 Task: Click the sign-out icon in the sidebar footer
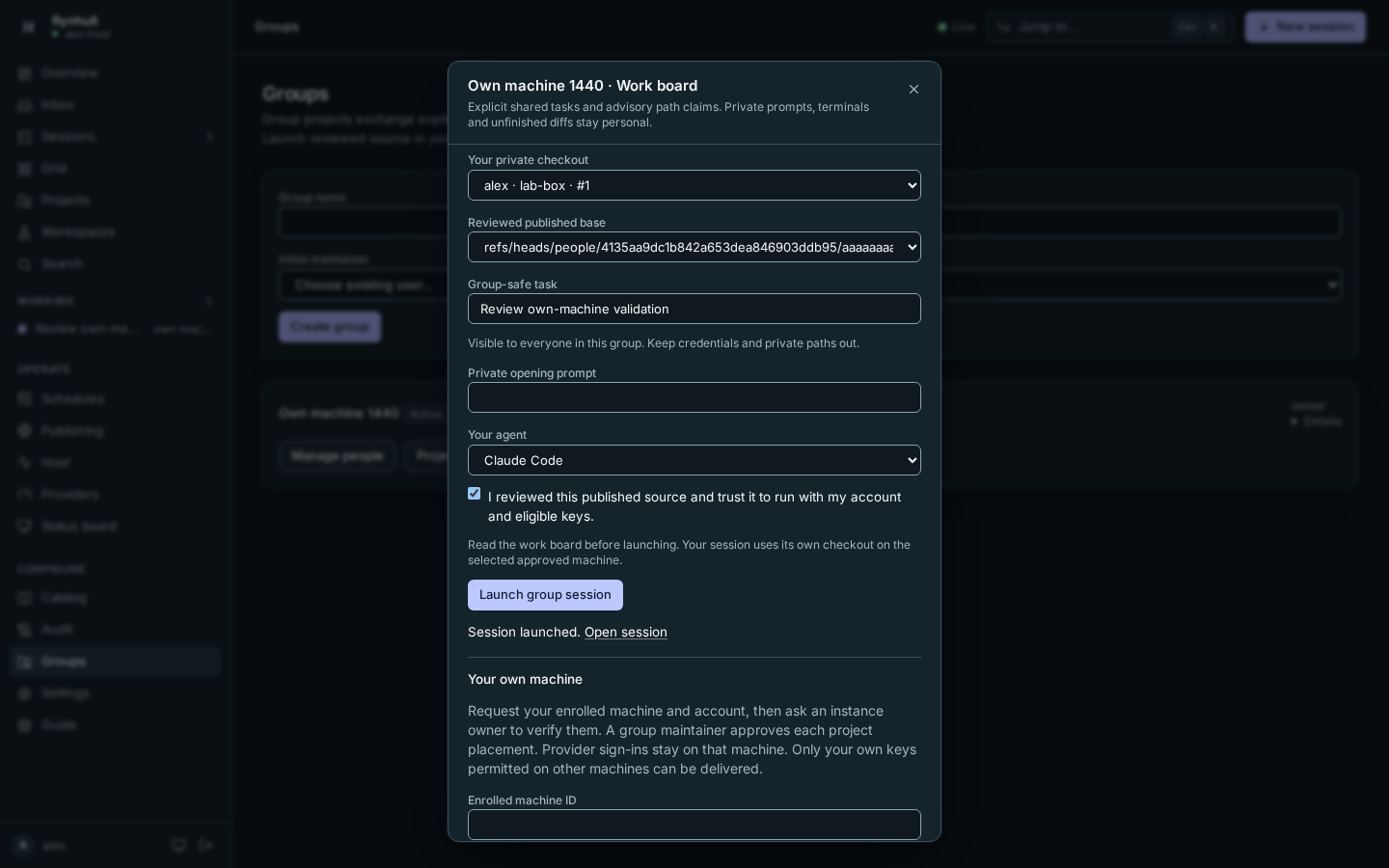pos(206,846)
